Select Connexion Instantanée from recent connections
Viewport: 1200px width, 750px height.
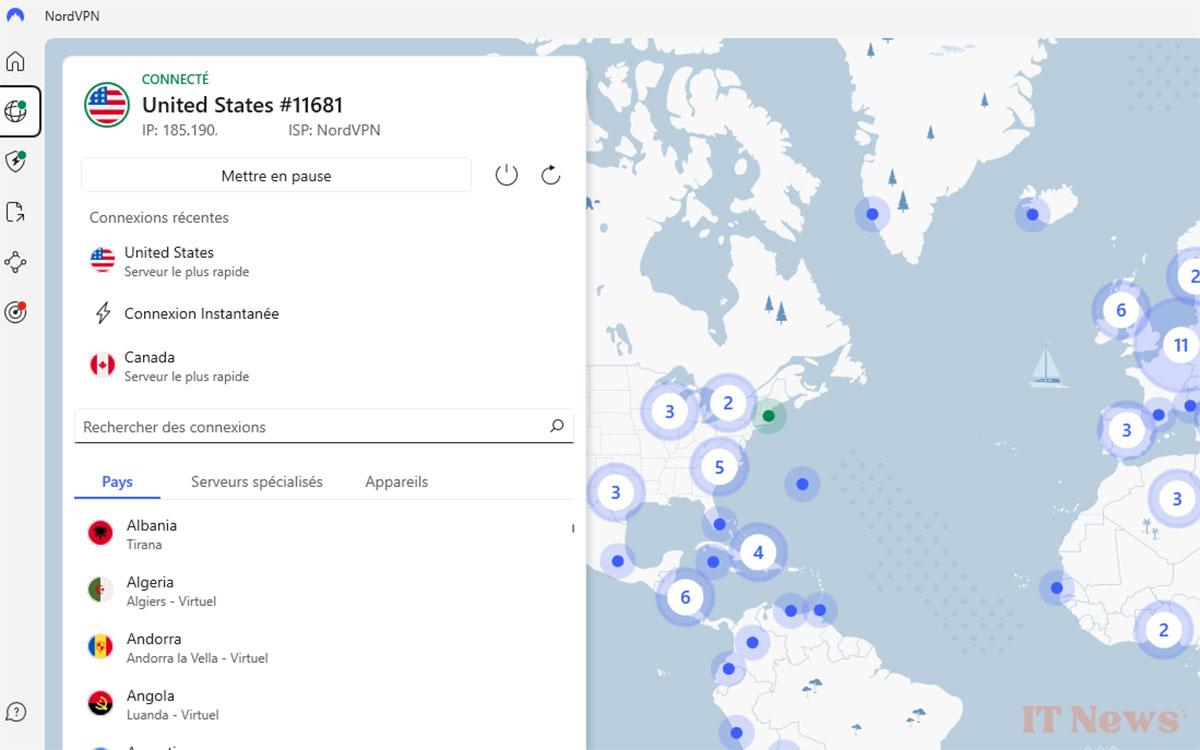coord(325,313)
